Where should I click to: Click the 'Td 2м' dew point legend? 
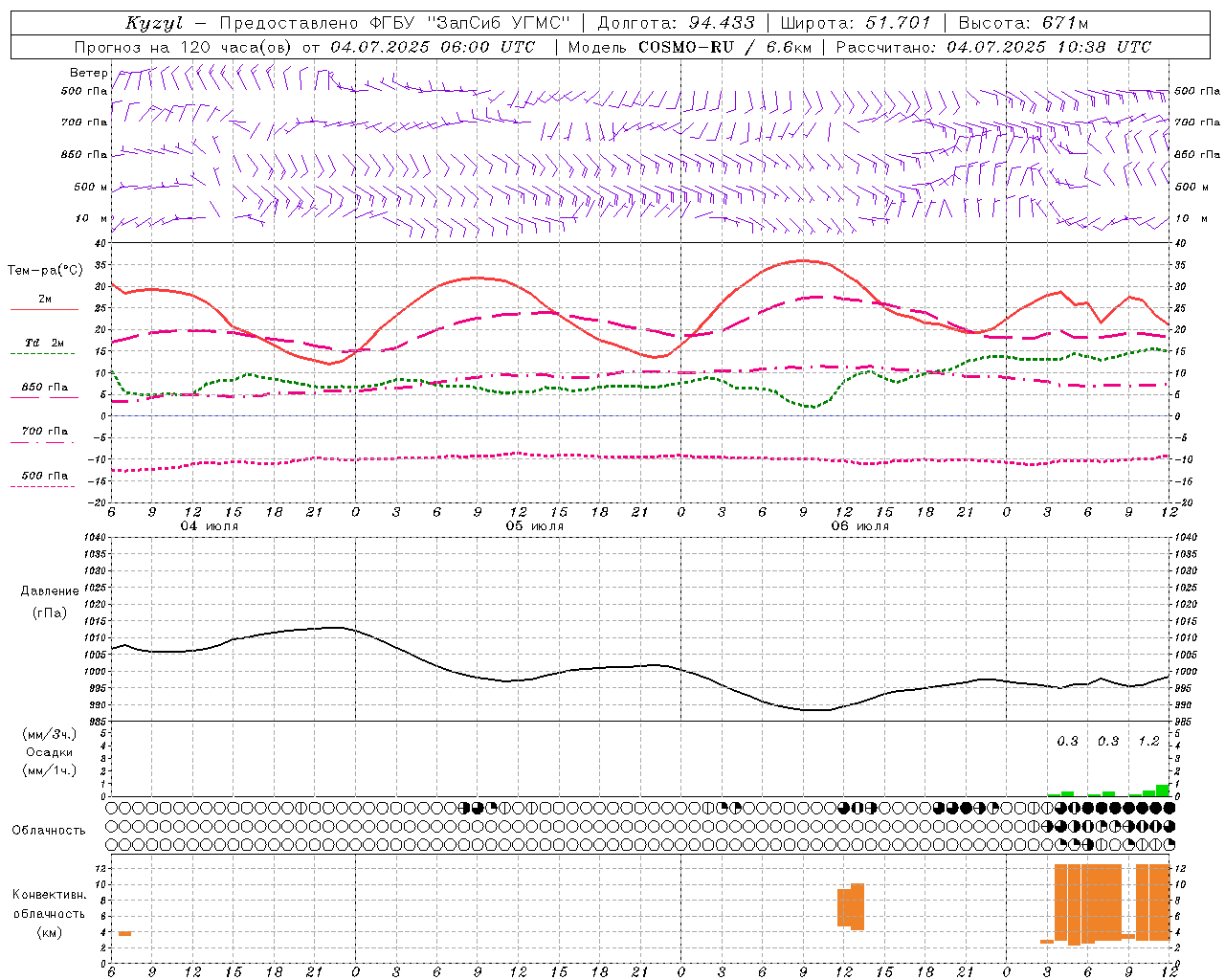[x=45, y=343]
